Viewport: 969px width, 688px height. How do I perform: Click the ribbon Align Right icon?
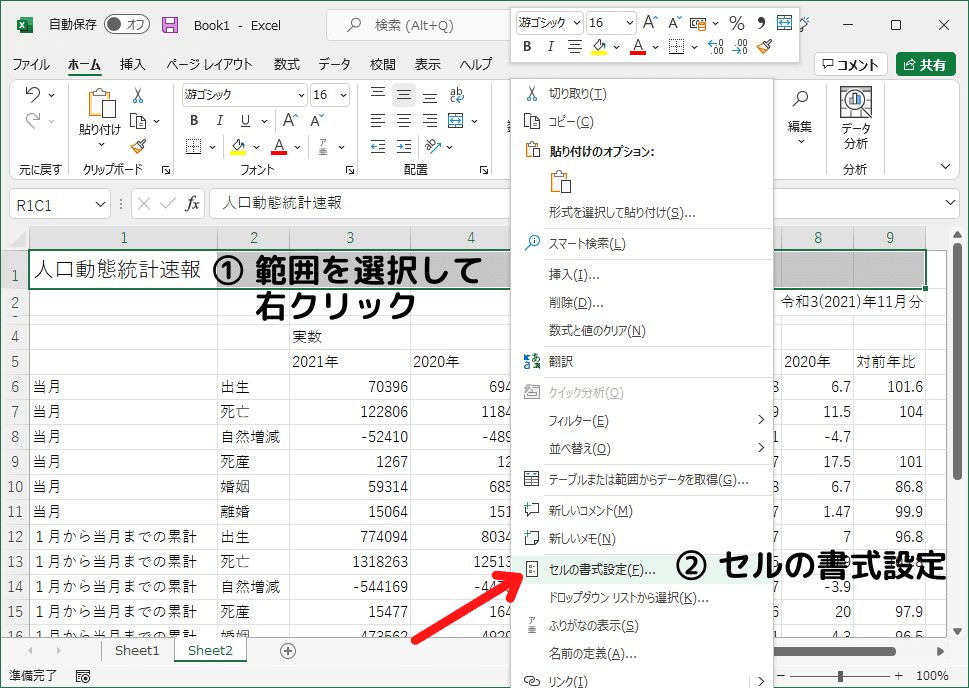429,121
